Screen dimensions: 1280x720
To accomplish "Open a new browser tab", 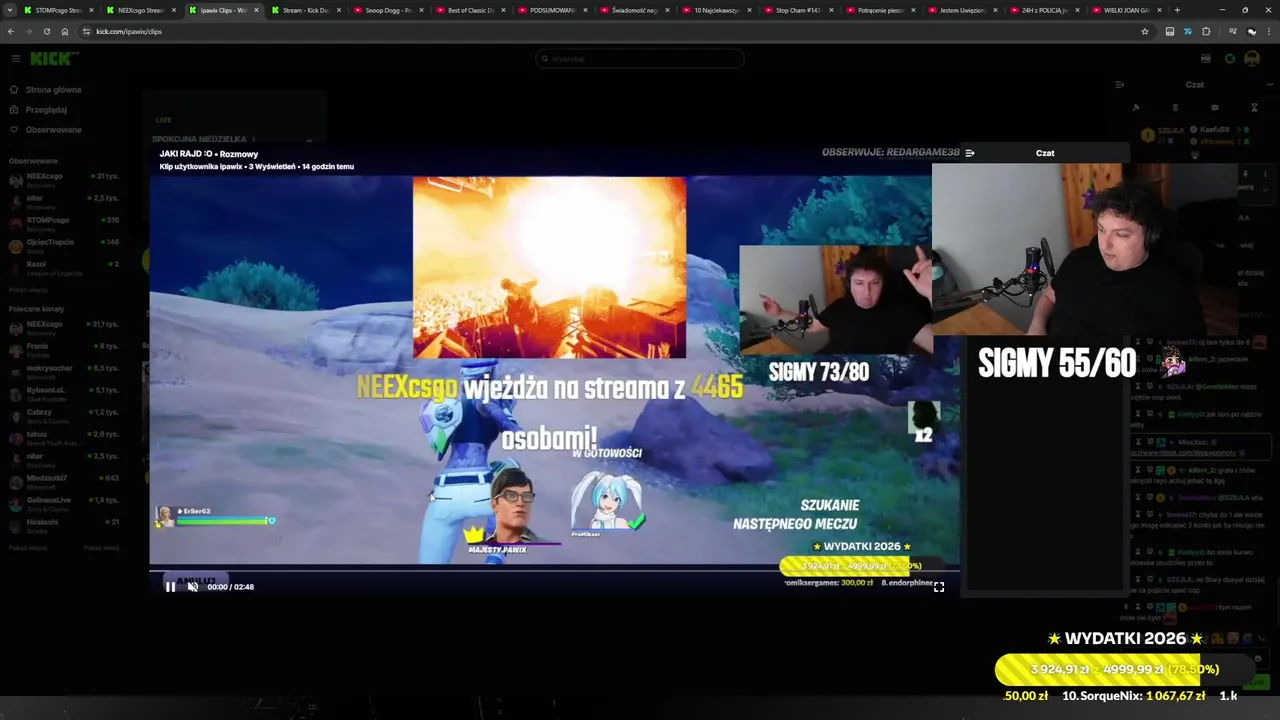I will coord(1177,10).
